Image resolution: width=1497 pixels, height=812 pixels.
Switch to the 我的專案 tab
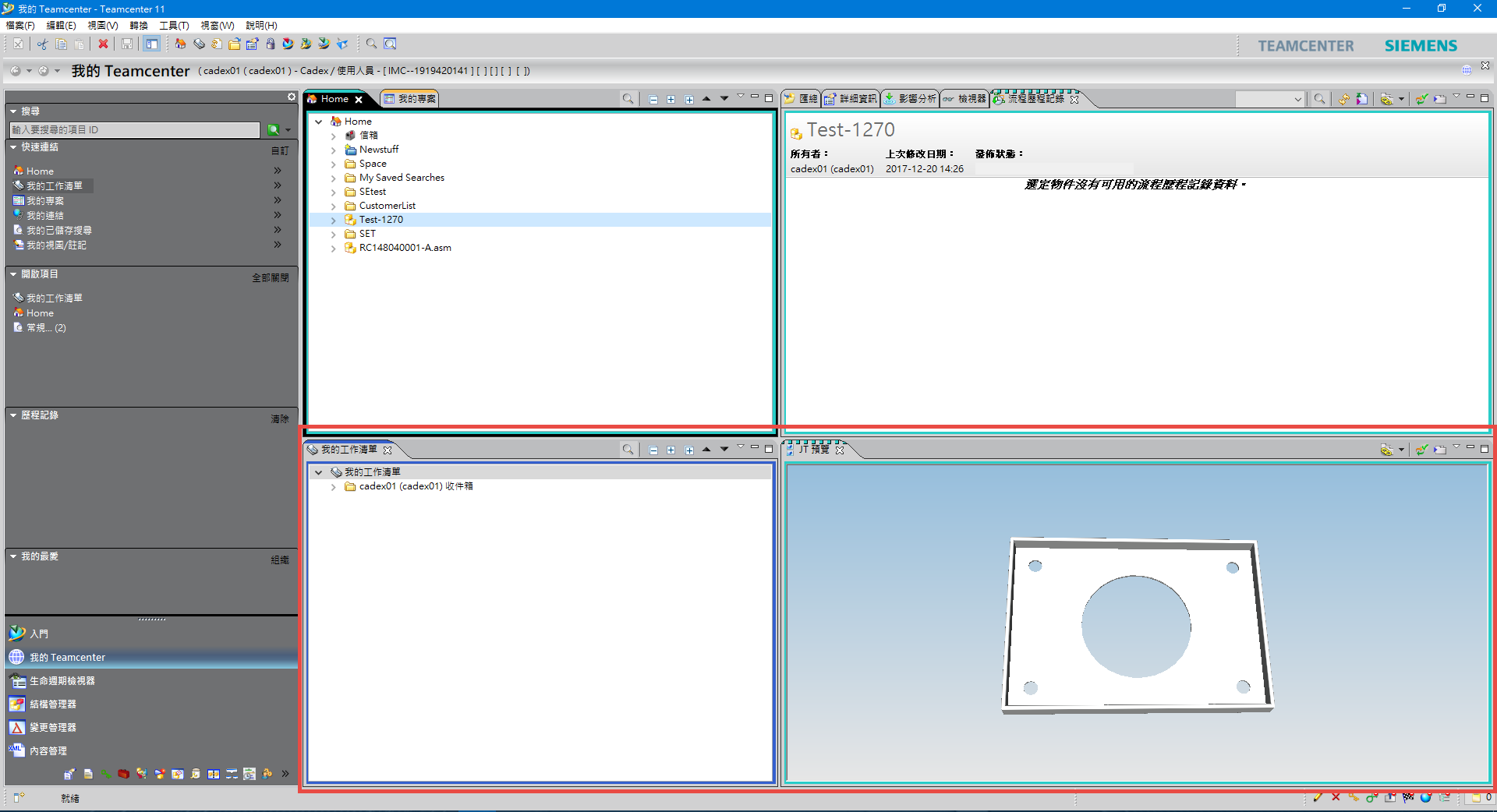click(x=411, y=99)
